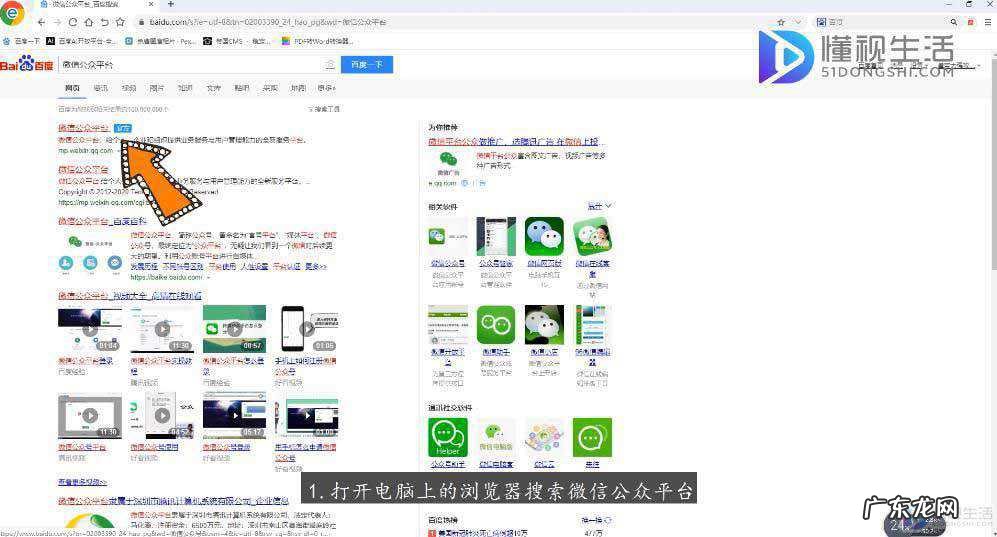Click the 更多>> link in Baike result
This screenshot has height=537, width=997.
pyautogui.click(x=316, y=266)
